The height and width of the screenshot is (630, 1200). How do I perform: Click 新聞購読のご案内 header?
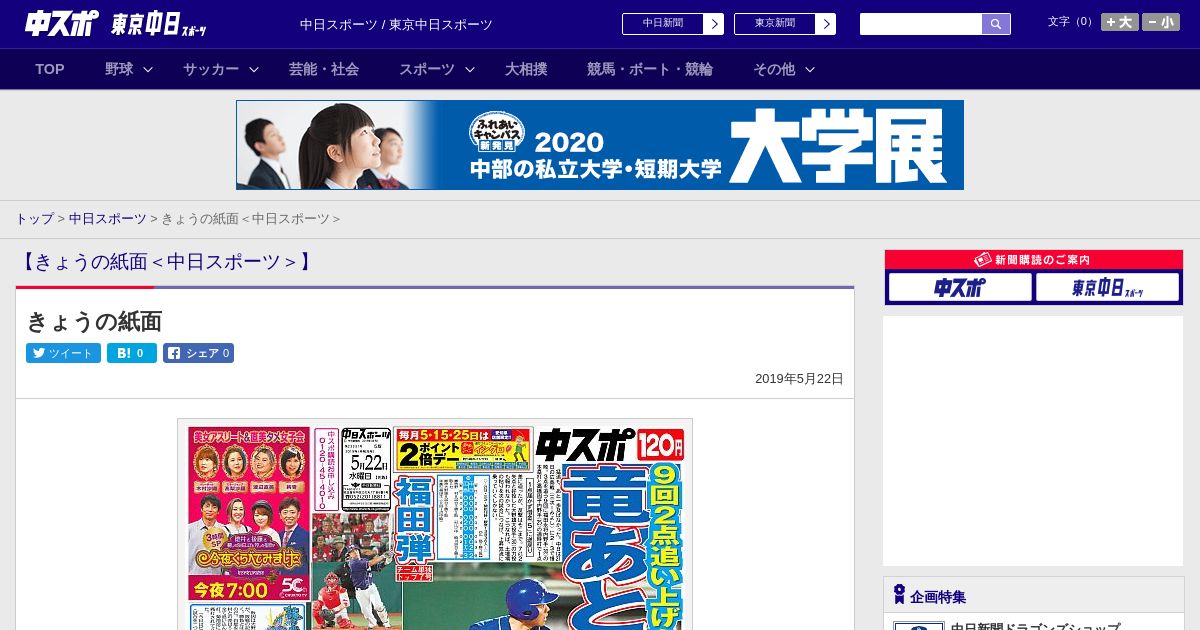click(x=1034, y=260)
